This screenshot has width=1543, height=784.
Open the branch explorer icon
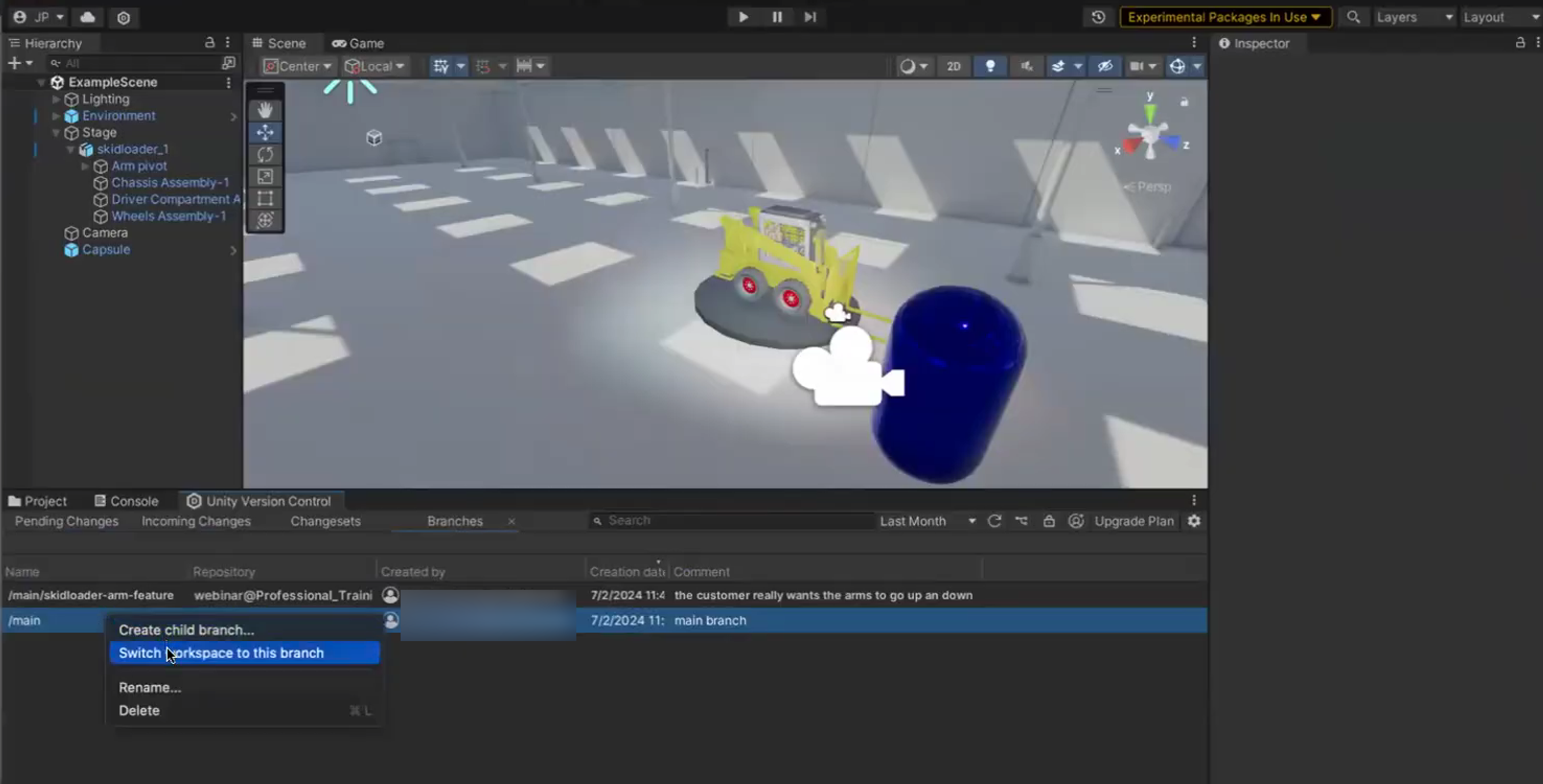pos(1021,521)
